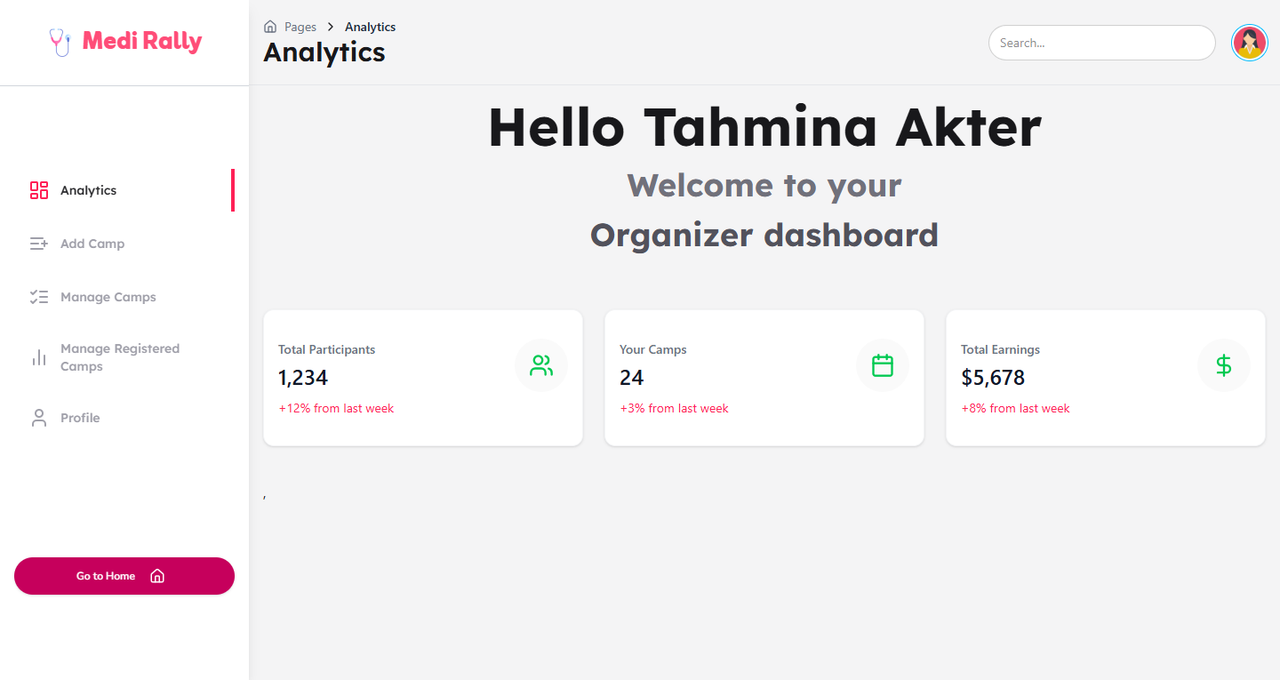The width and height of the screenshot is (1280, 680).
Task: Click the Total Participants users icon
Action: 541,366
